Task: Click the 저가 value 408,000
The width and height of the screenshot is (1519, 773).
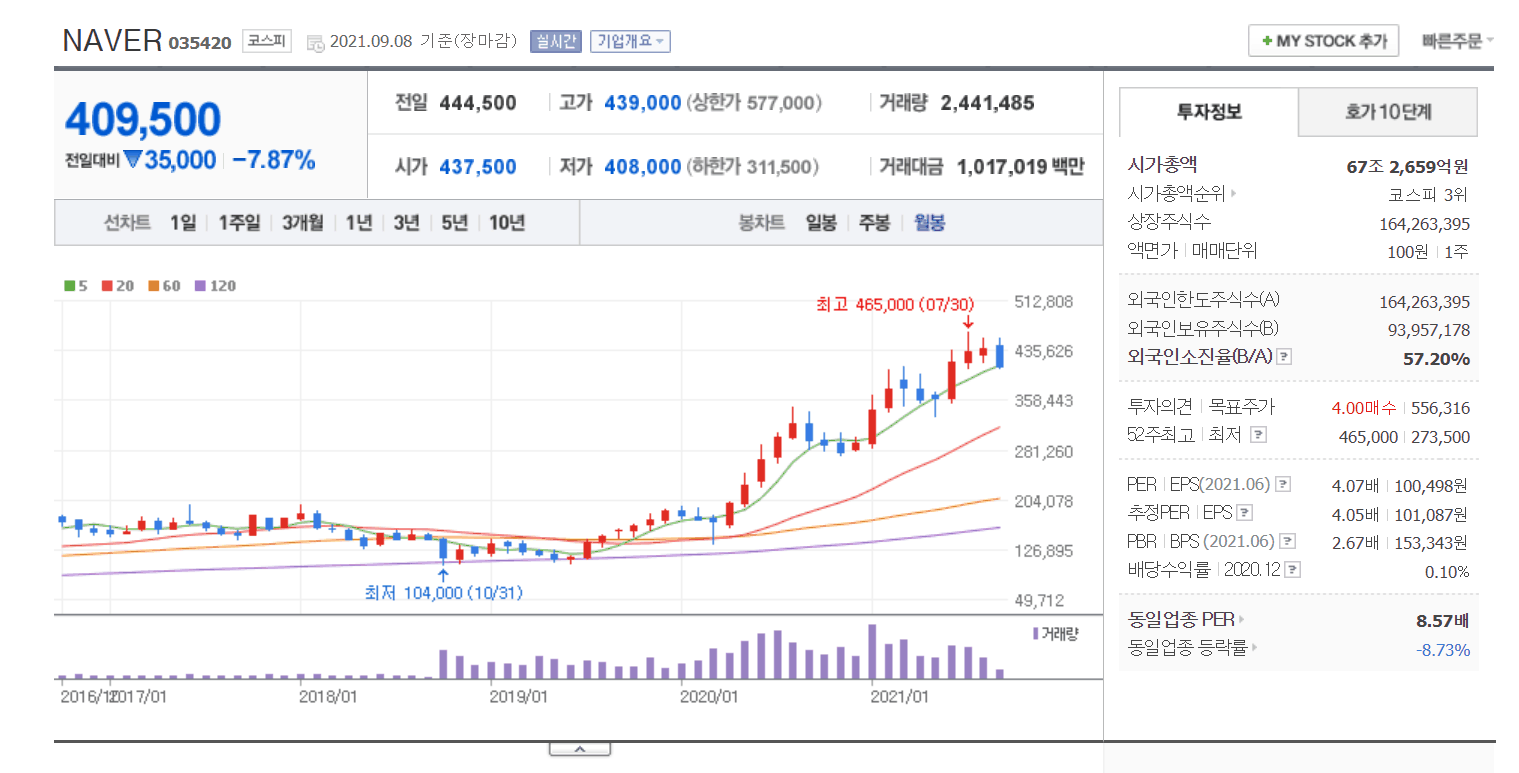Action: pyautogui.click(x=643, y=166)
